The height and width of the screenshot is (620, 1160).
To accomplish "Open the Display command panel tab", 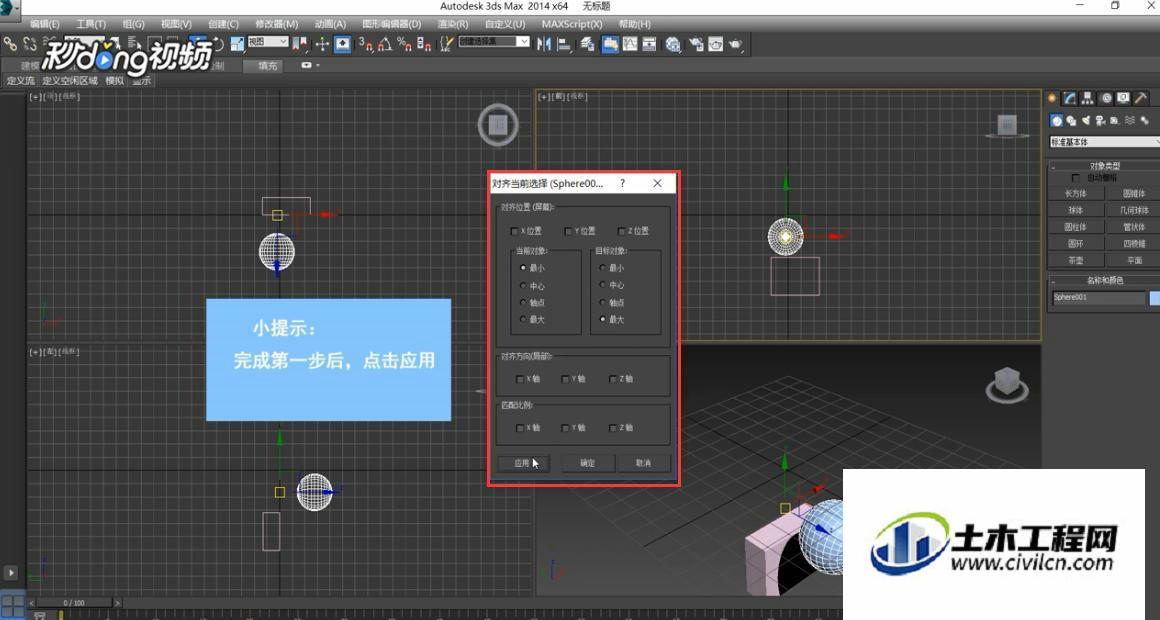I will pyautogui.click(x=1124, y=98).
